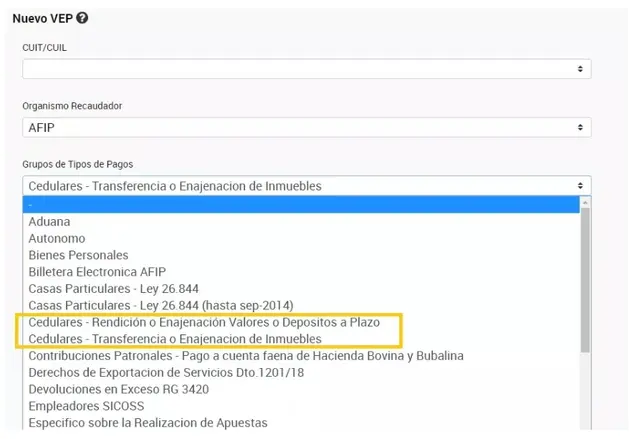The height and width of the screenshot is (439, 640).
Task: Select Billetera Electronica AFIP
Action: [301, 272]
